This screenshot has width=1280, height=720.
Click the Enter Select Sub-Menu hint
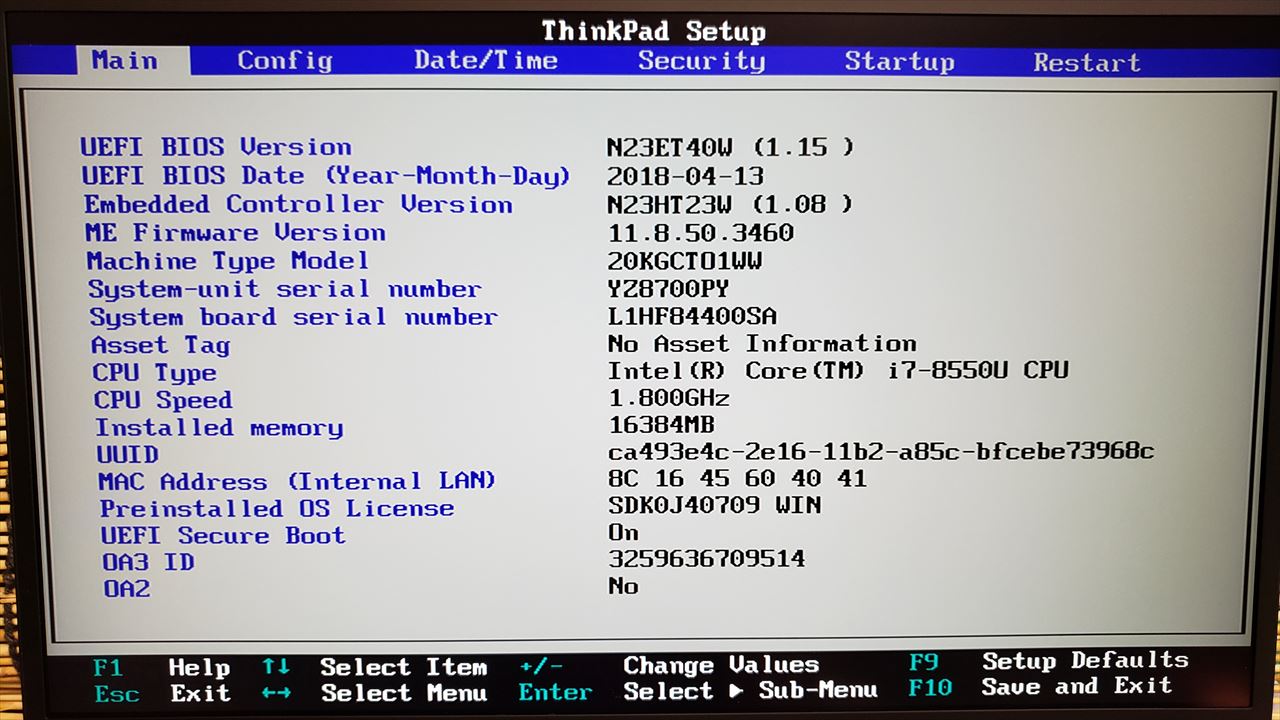tap(698, 691)
